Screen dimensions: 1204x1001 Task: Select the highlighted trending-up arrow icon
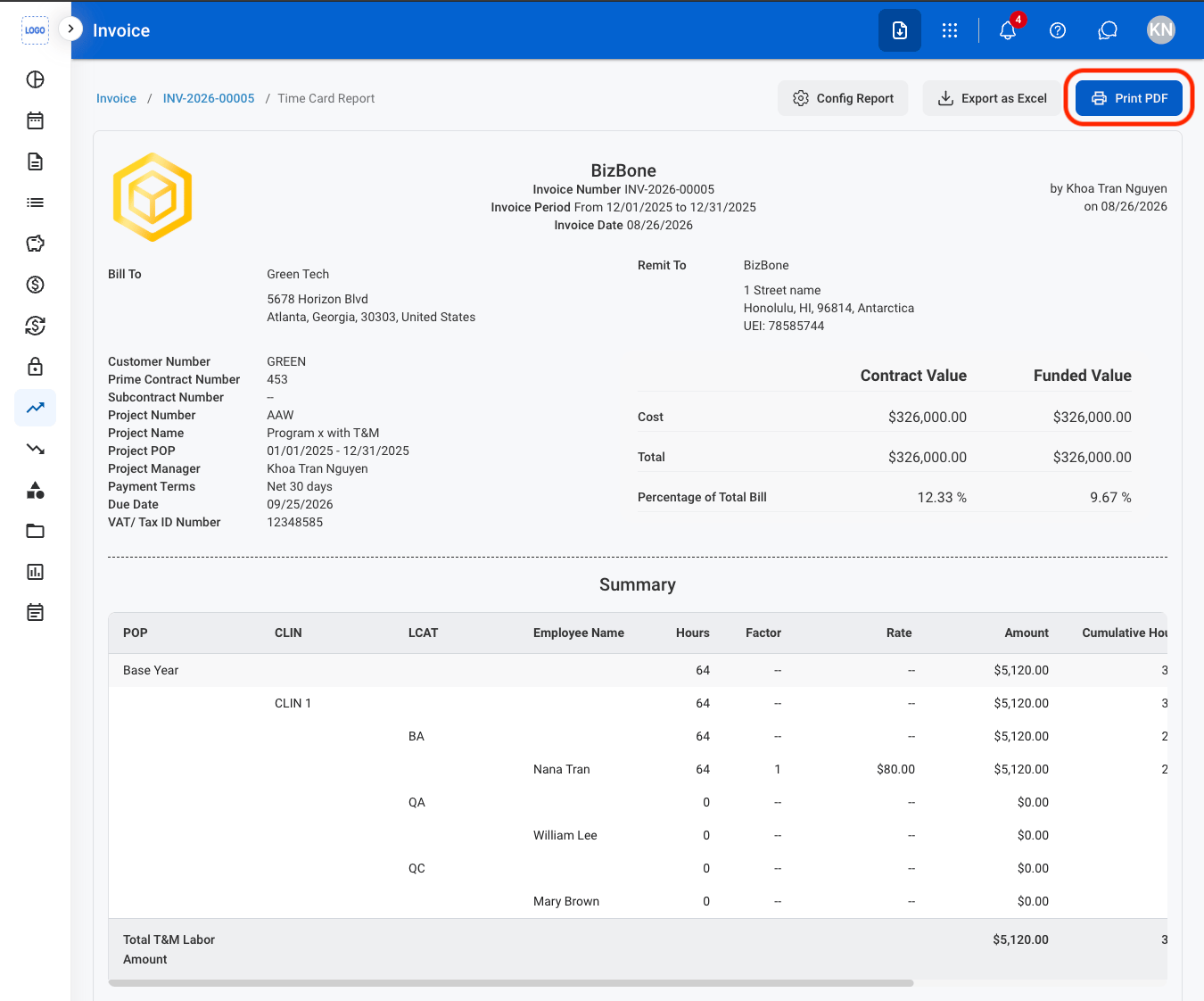pyautogui.click(x=35, y=408)
